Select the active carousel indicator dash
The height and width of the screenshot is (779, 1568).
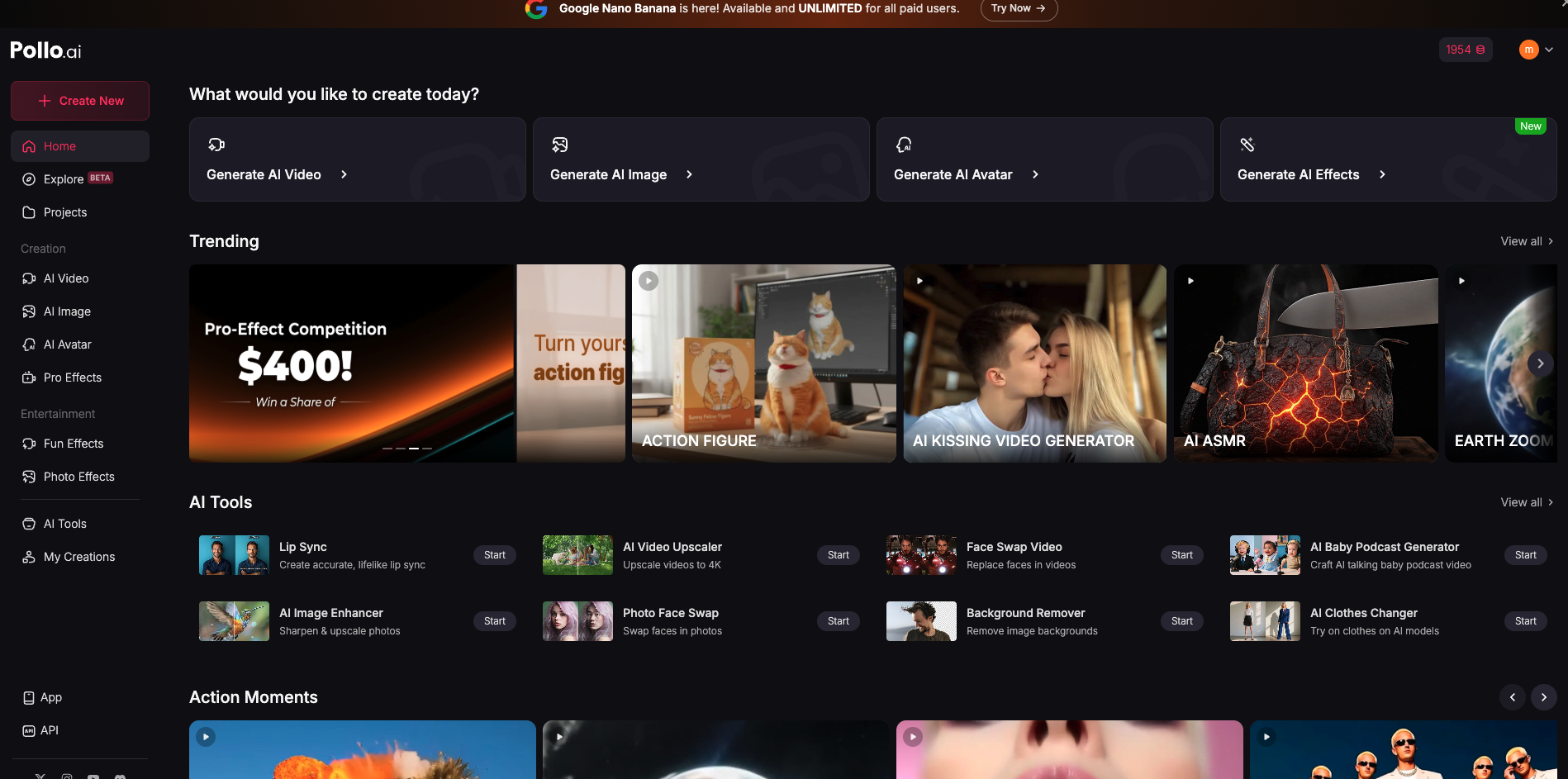coord(414,449)
